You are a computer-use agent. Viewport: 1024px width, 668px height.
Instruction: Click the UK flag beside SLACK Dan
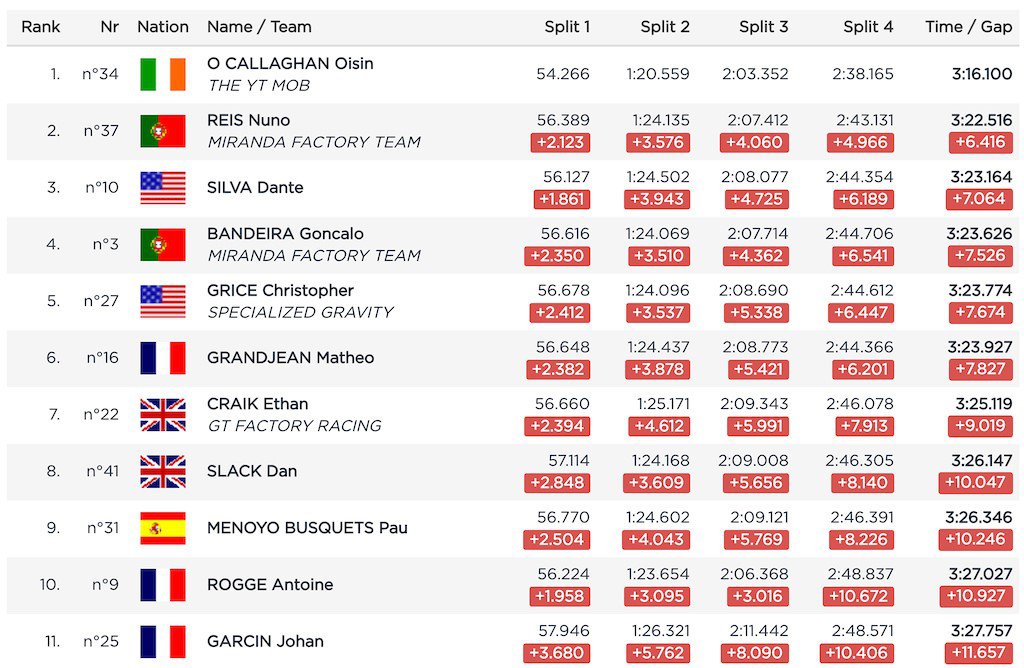(163, 471)
